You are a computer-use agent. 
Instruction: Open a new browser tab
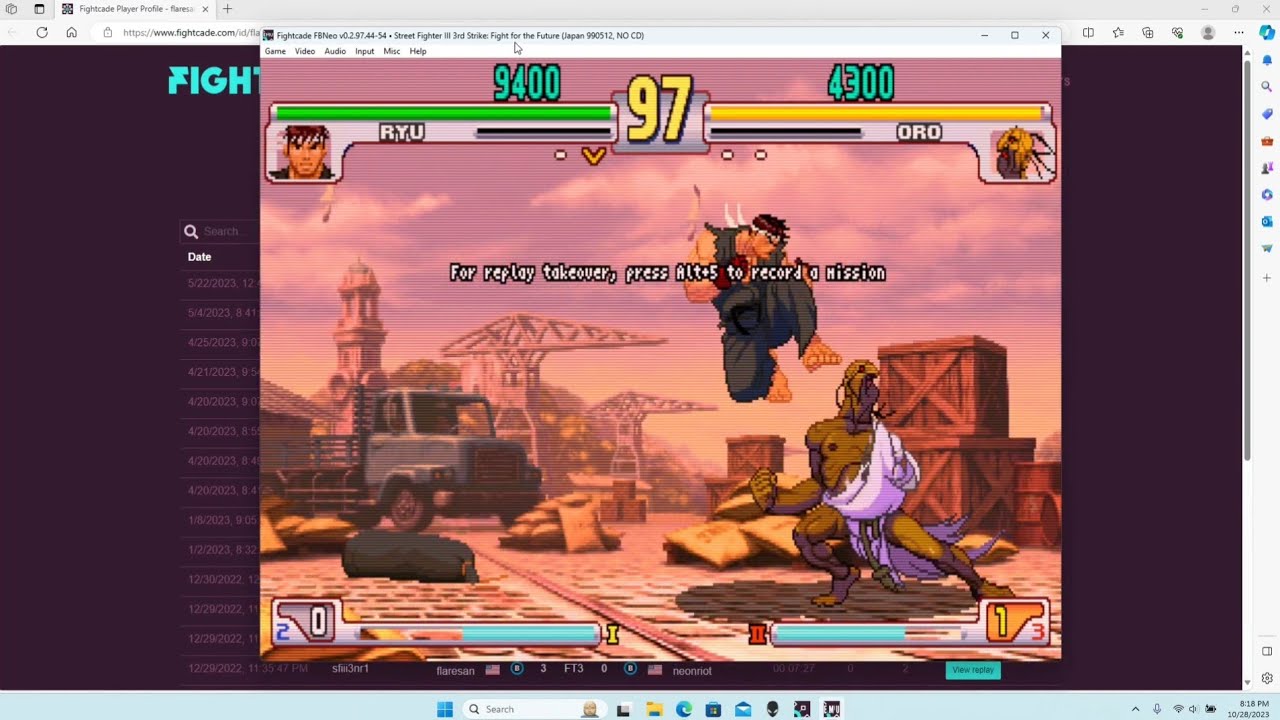(227, 9)
